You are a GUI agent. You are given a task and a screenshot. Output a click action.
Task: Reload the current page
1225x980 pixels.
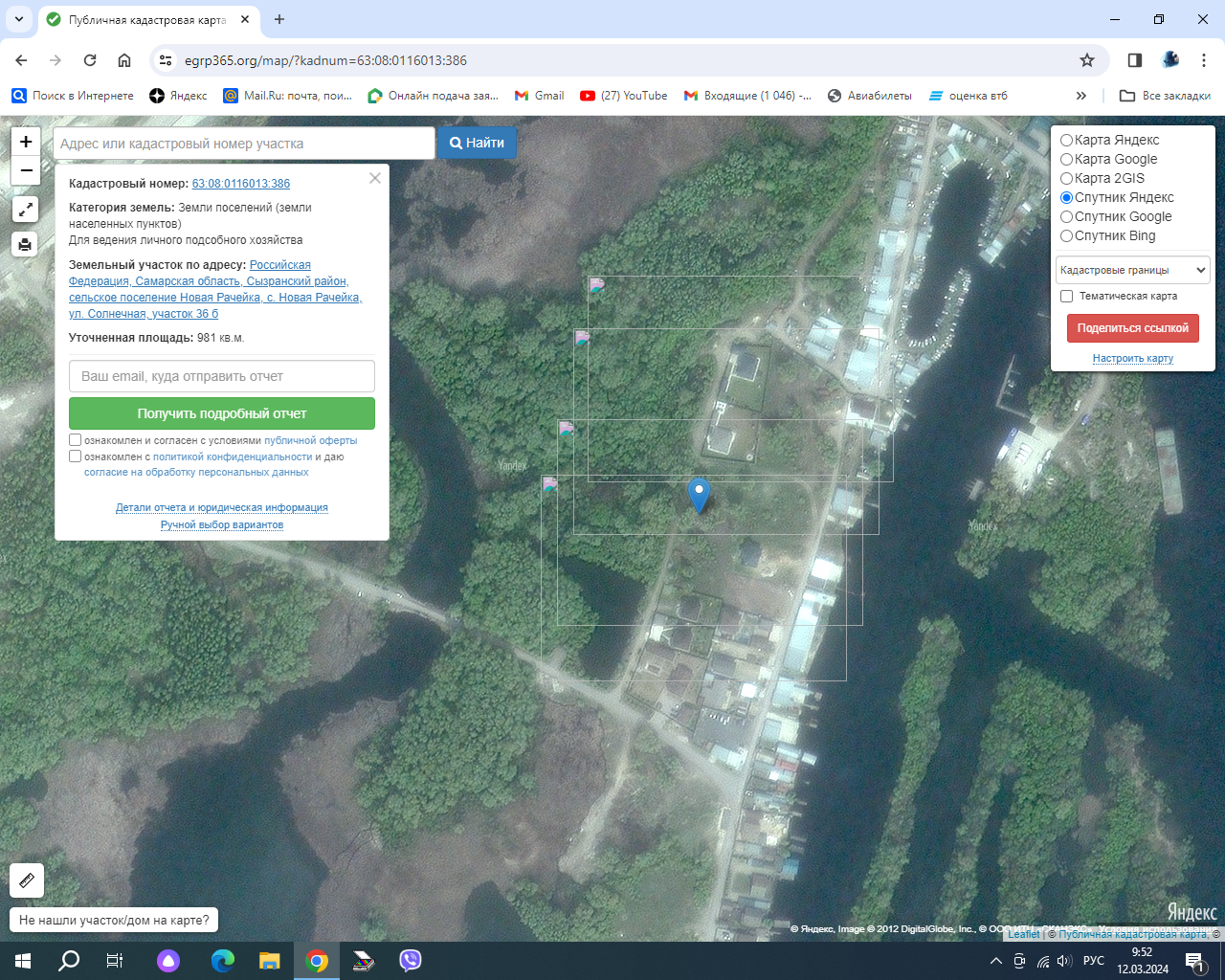pos(90,60)
